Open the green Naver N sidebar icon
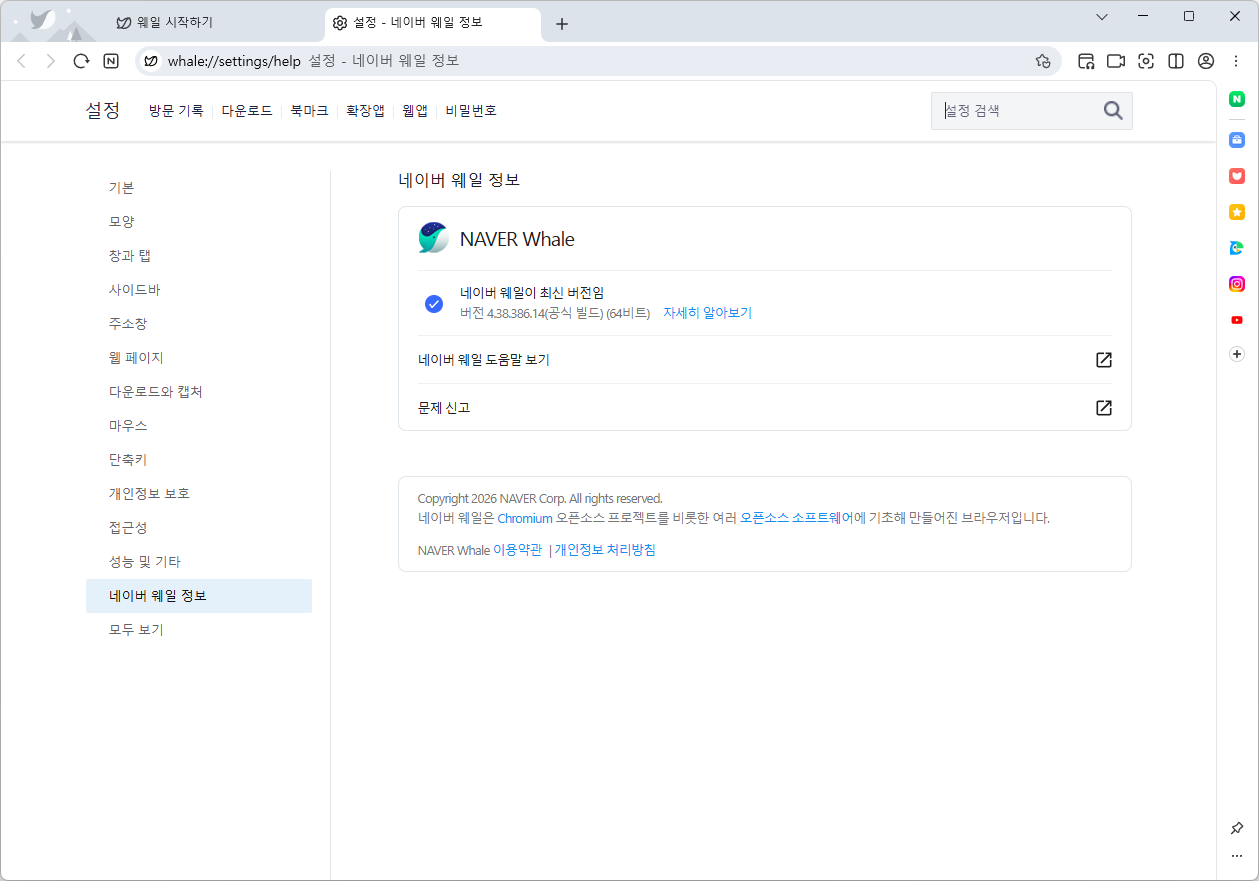The height and width of the screenshot is (881, 1259). [1237, 99]
